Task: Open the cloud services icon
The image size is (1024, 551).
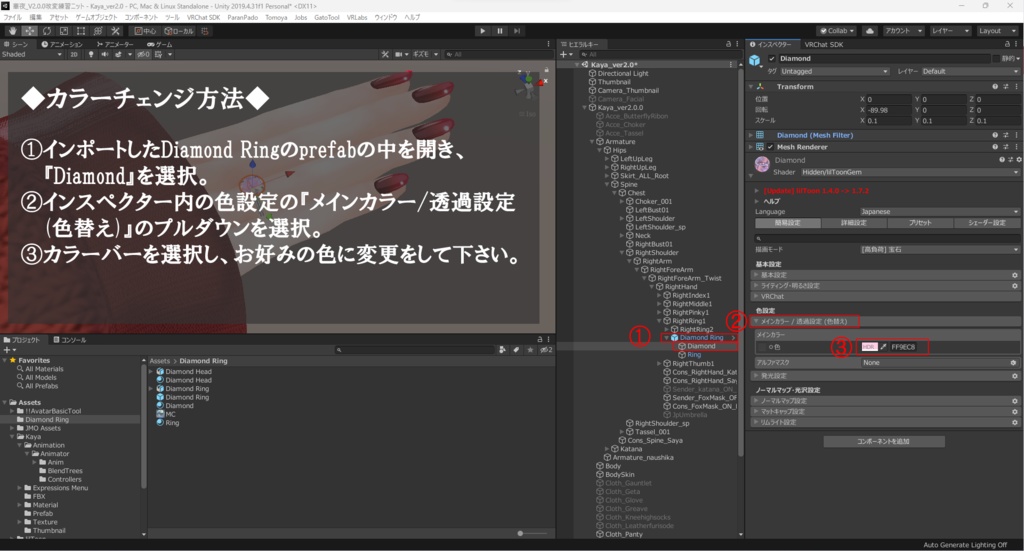Action: [870, 31]
